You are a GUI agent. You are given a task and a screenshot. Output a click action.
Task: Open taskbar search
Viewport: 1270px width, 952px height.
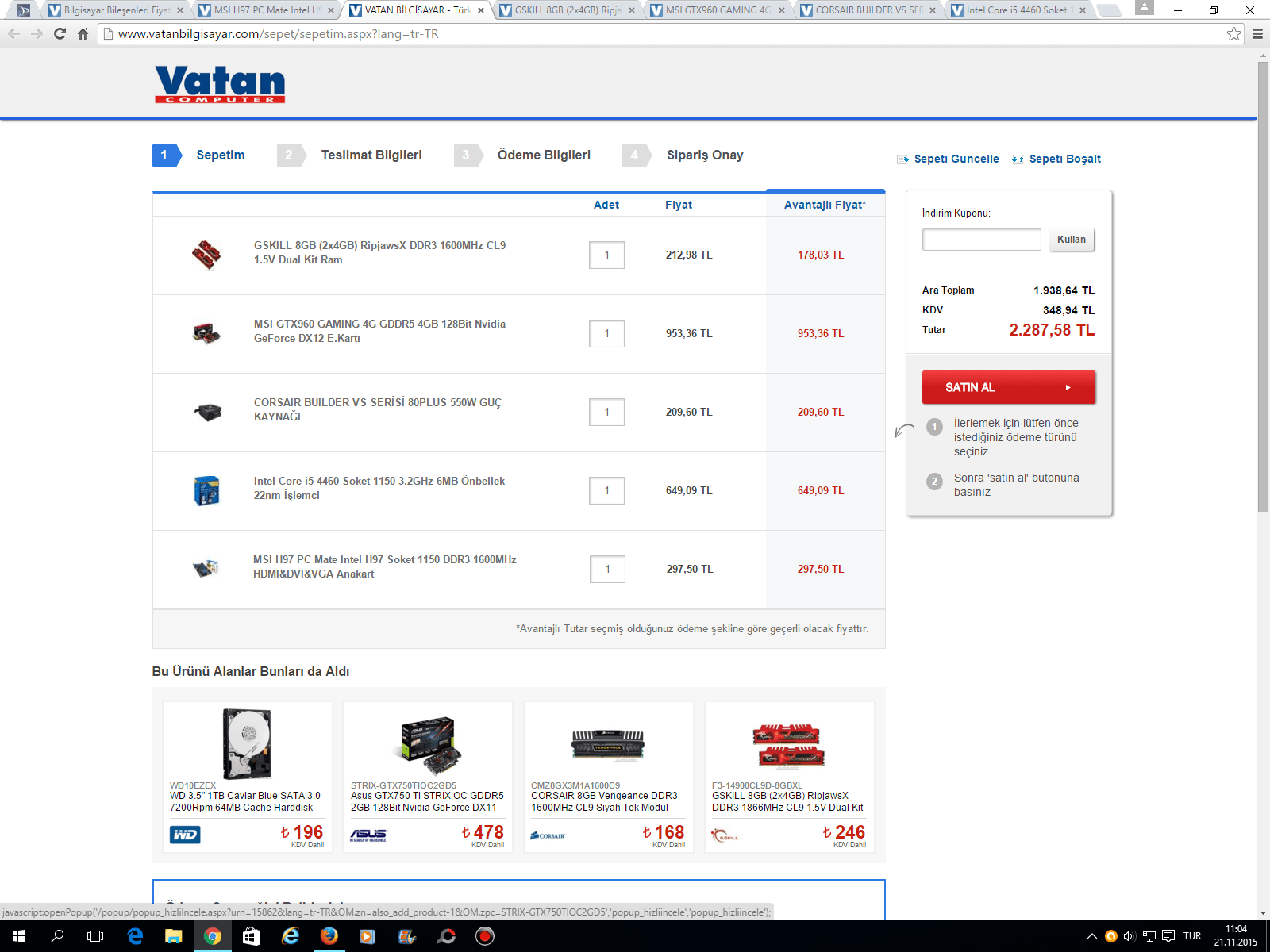pyautogui.click(x=57, y=936)
